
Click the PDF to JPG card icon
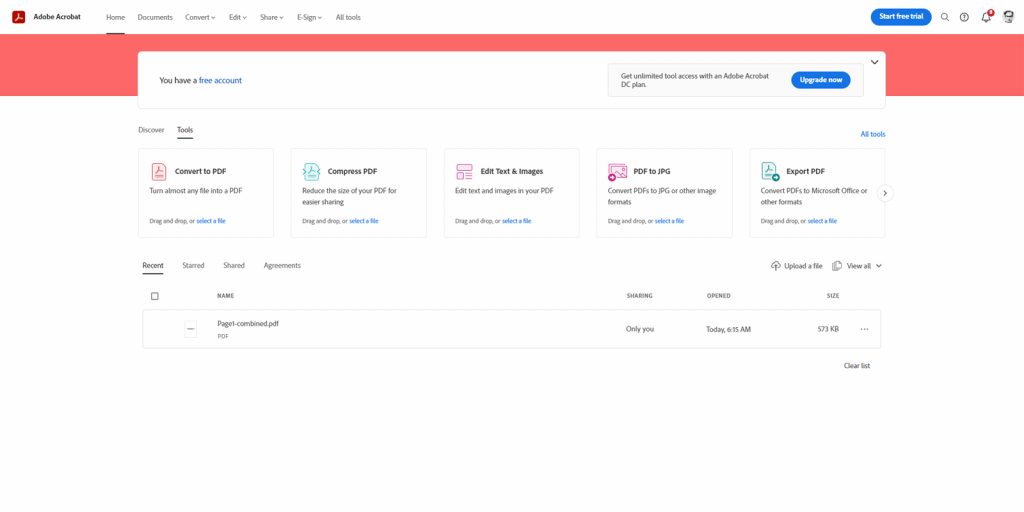[617, 172]
